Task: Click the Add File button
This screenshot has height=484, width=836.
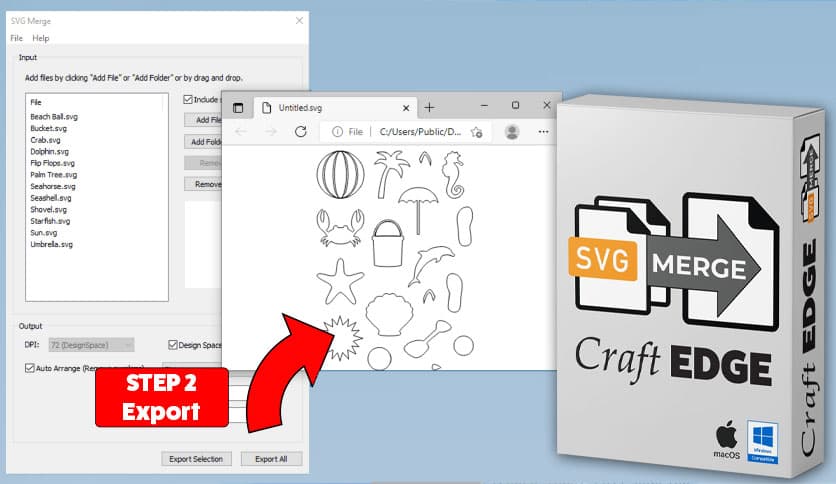Action: (203, 120)
